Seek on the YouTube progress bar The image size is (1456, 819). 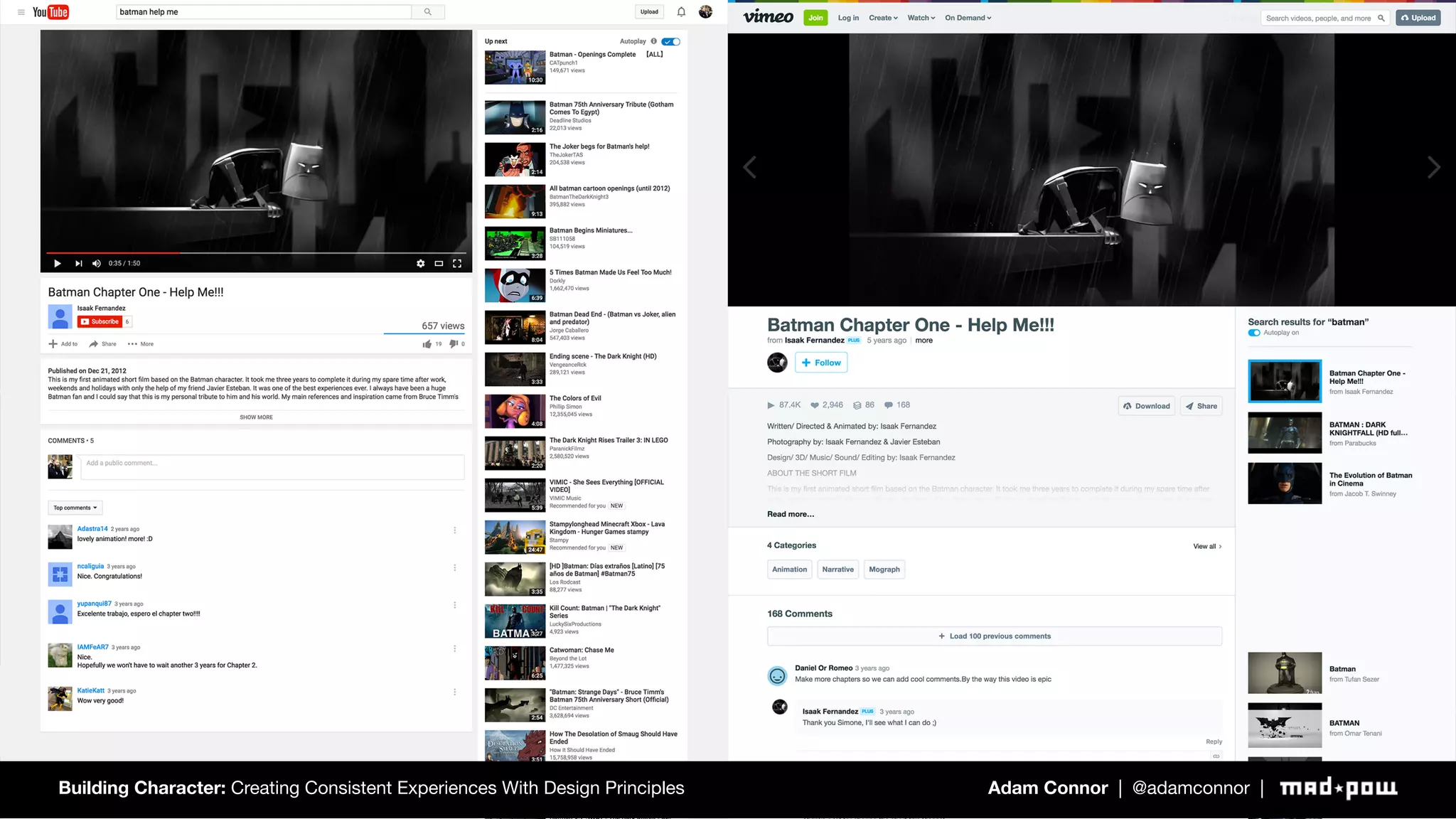click(256, 252)
